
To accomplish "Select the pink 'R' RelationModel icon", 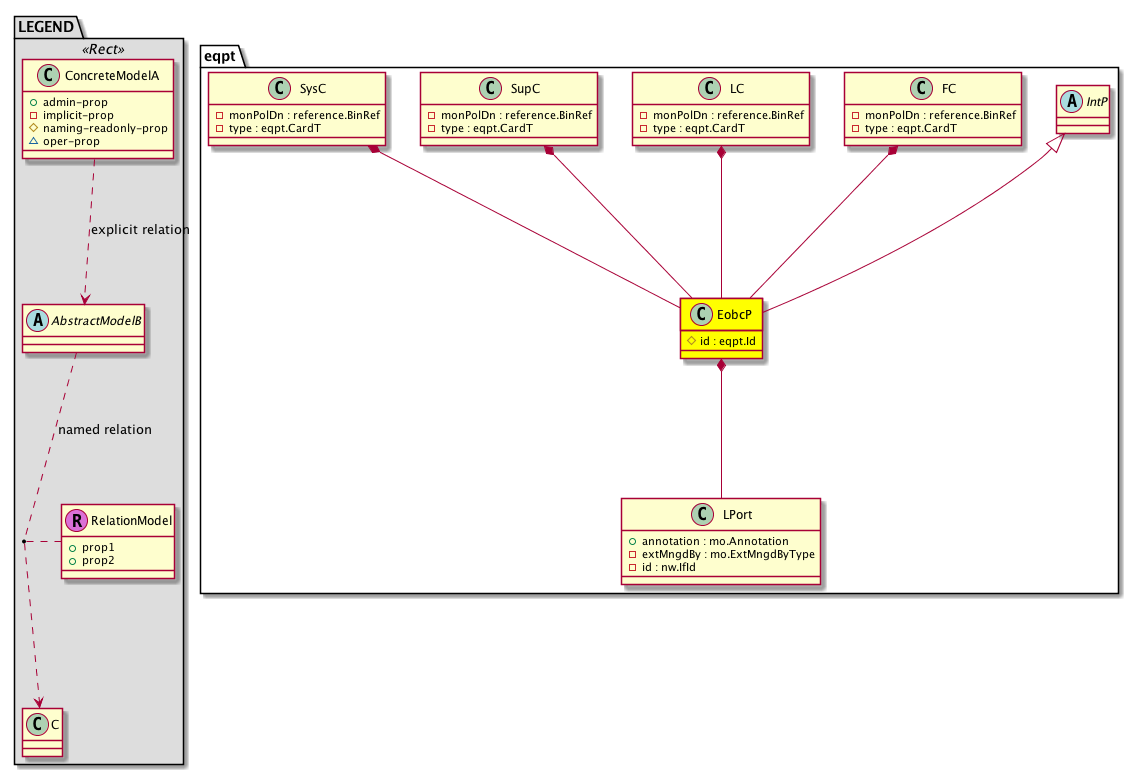I will [x=76, y=520].
